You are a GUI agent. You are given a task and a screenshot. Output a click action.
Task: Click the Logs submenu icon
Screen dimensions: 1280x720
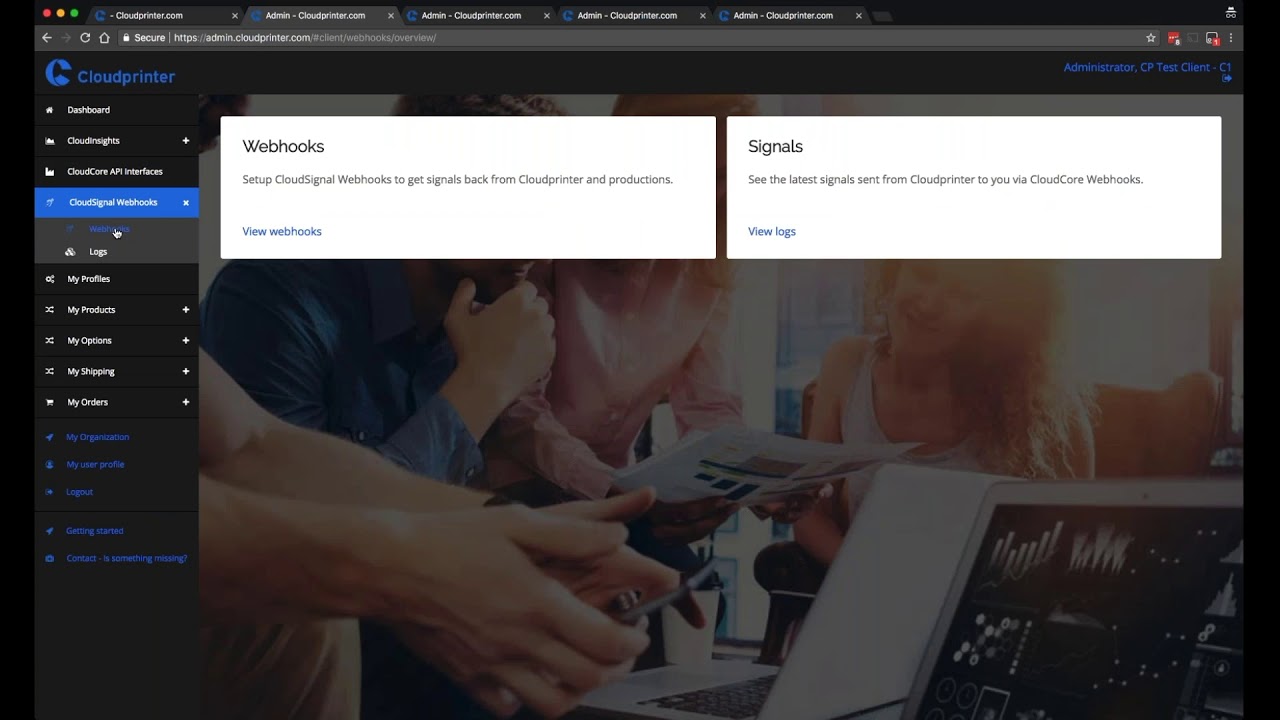(x=70, y=252)
